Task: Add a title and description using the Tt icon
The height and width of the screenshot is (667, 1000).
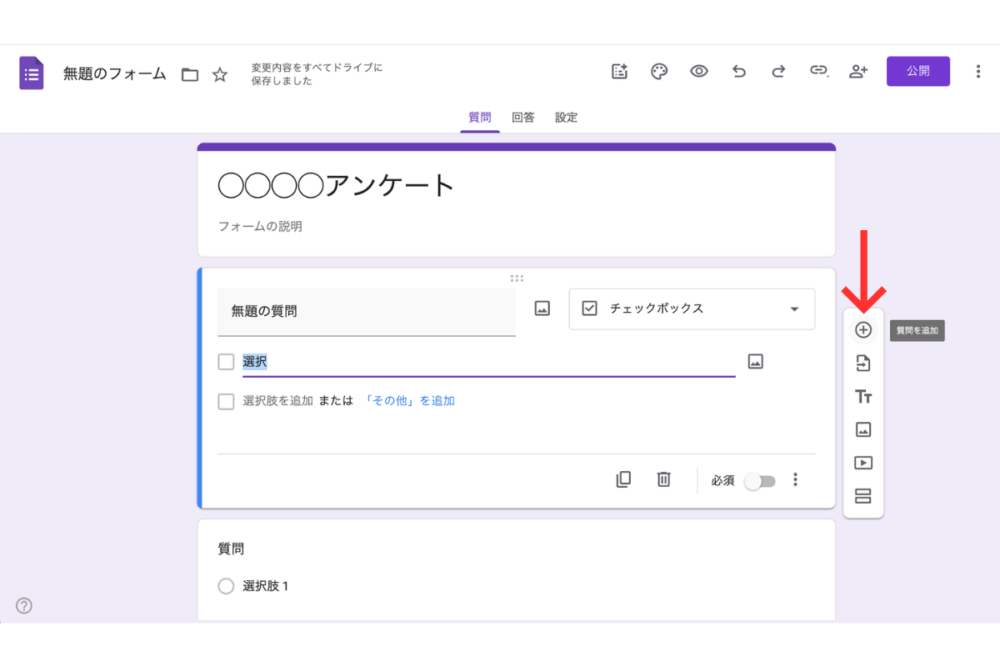Action: click(x=863, y=396)
